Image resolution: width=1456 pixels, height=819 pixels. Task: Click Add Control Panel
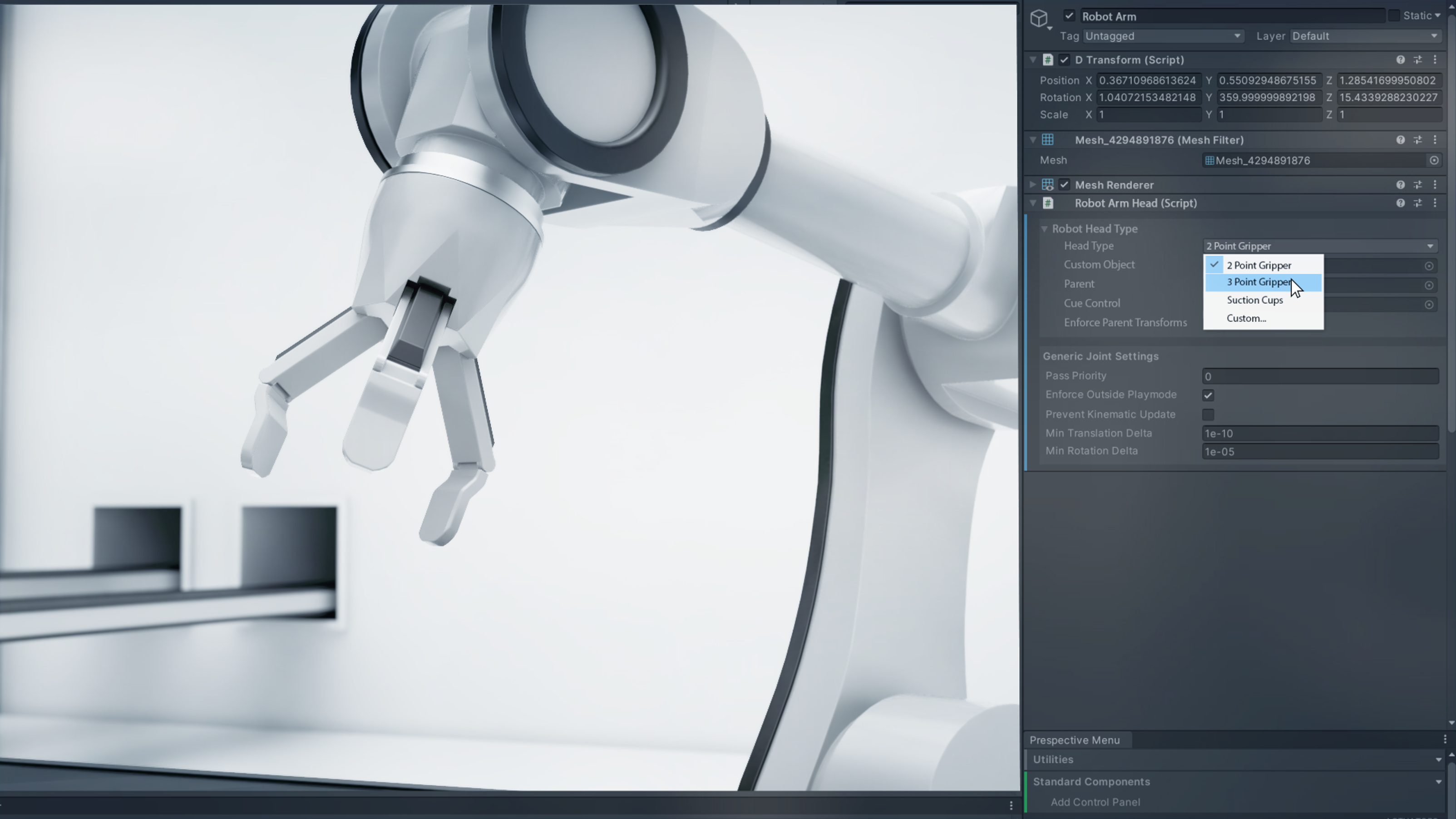tap(1095, 802)
